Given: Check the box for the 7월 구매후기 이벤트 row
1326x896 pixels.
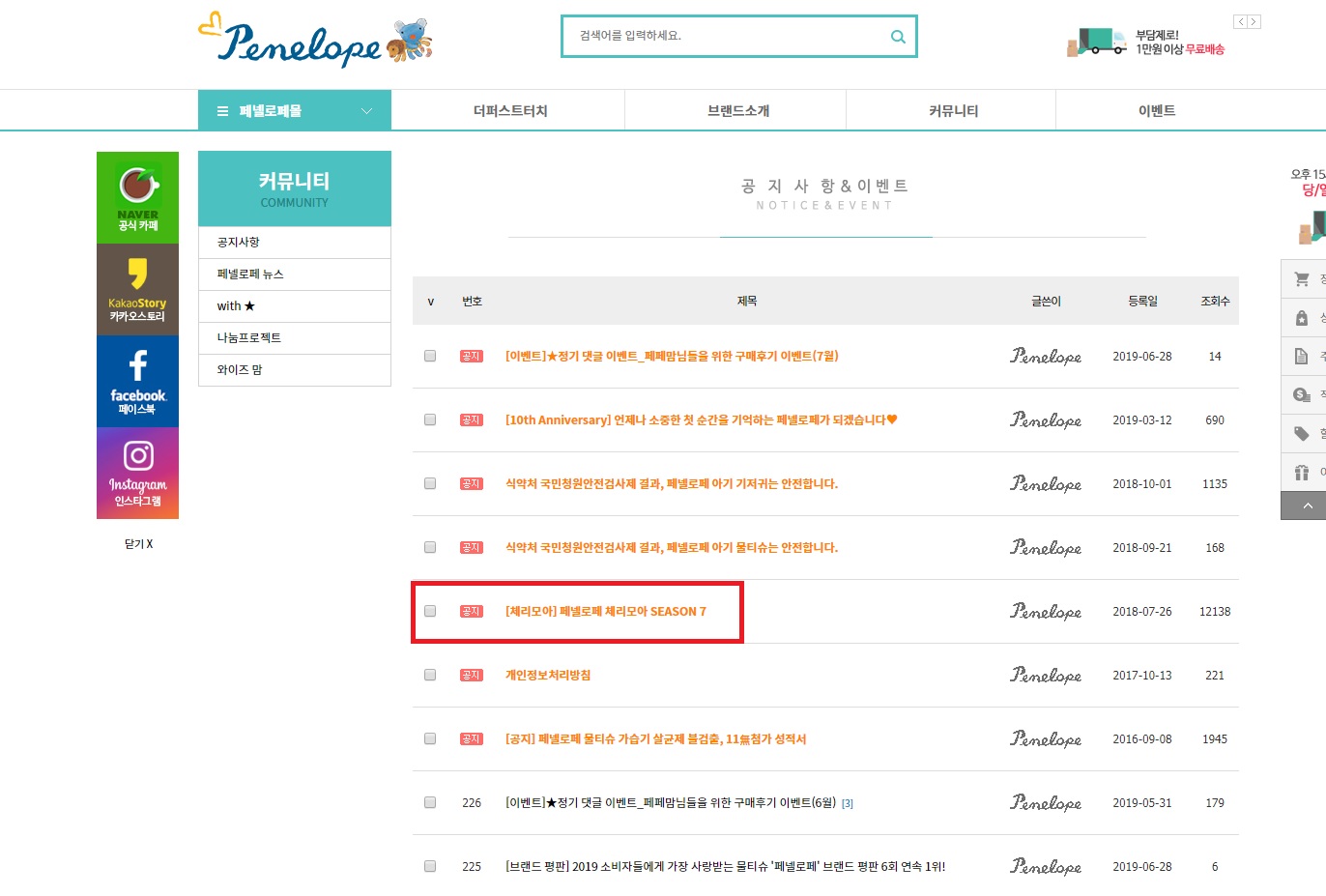Looking at the screenshot, I should coord(430,356).
